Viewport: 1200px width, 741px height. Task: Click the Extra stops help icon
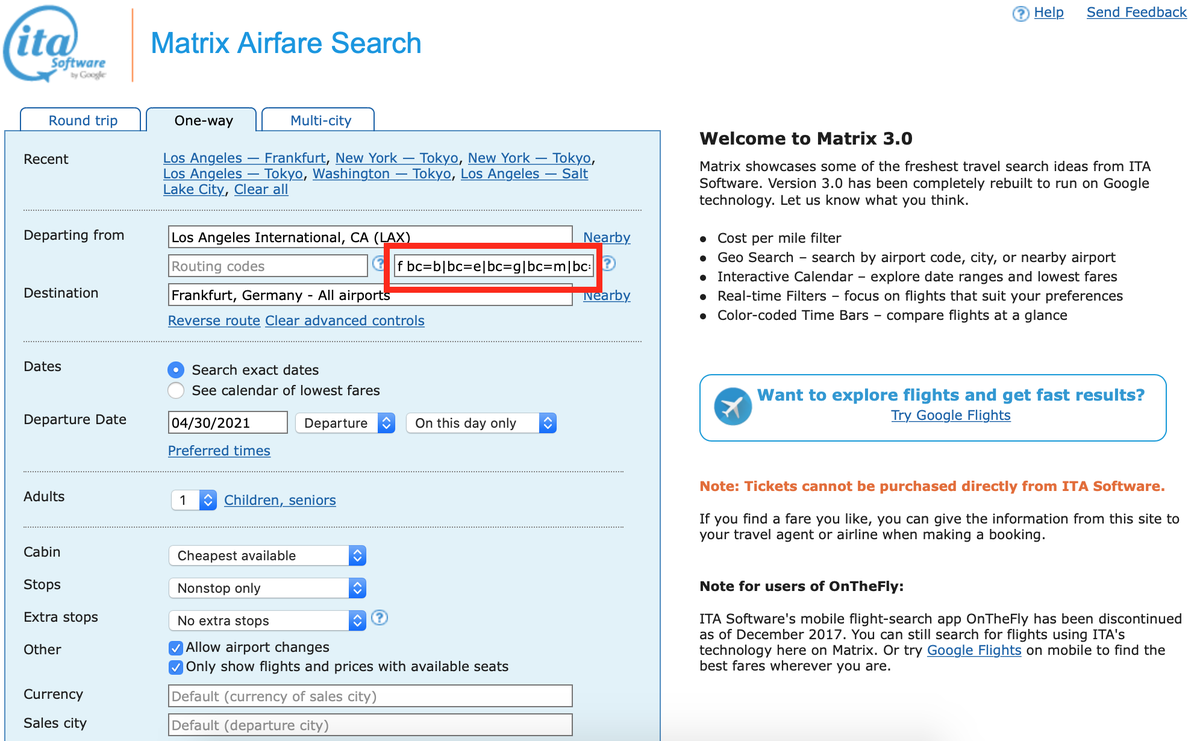pyautogui.click(x=379, y=618)
